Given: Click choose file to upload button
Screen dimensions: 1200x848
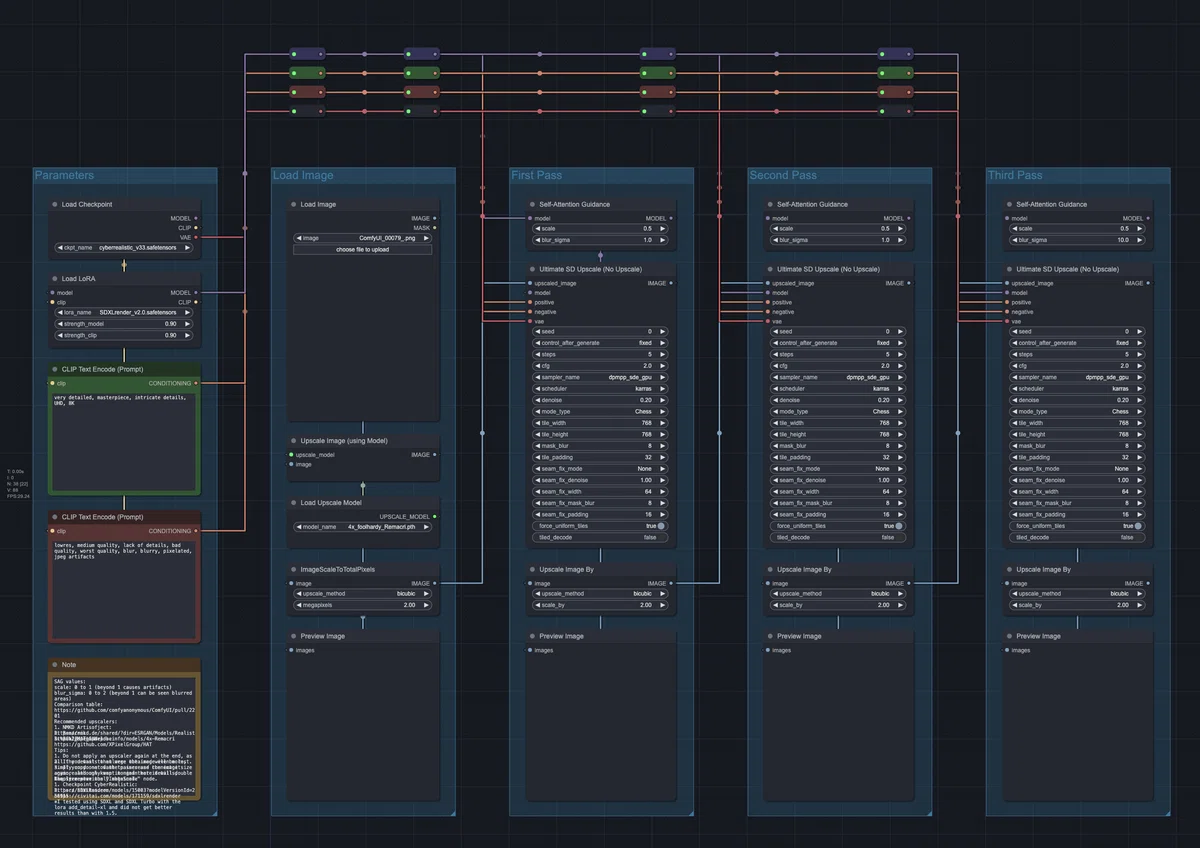Looking at the screenshot, I should click(362, 249).
